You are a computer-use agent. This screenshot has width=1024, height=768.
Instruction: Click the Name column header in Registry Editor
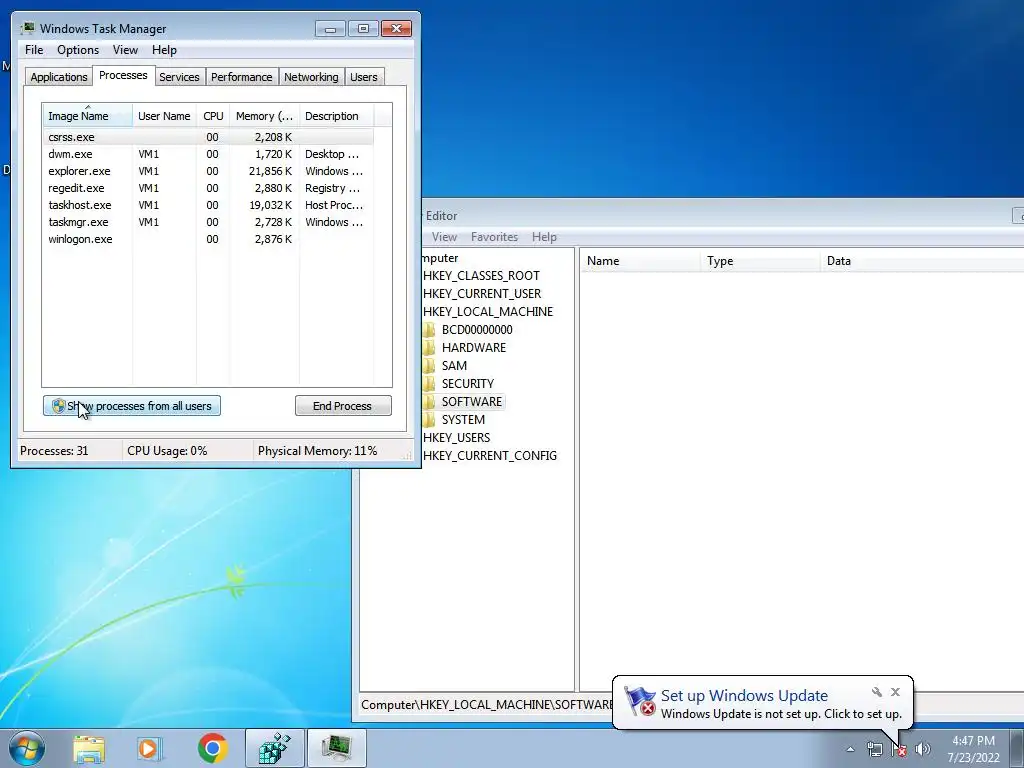(x=640, y=261)
